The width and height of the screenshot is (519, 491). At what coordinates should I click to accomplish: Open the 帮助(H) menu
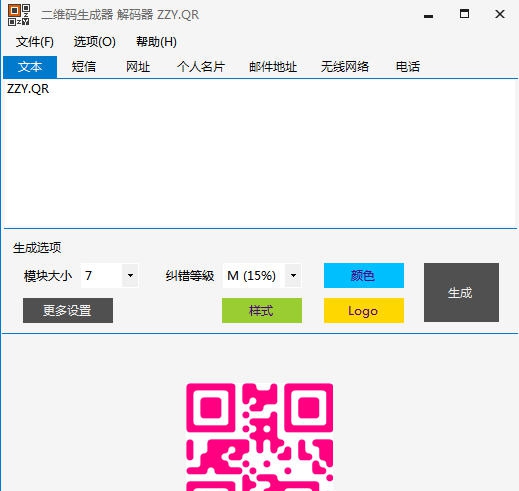(156, 42)
